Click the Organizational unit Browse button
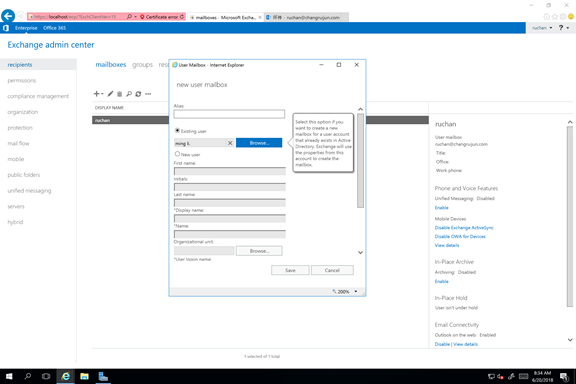 [259, 251]
